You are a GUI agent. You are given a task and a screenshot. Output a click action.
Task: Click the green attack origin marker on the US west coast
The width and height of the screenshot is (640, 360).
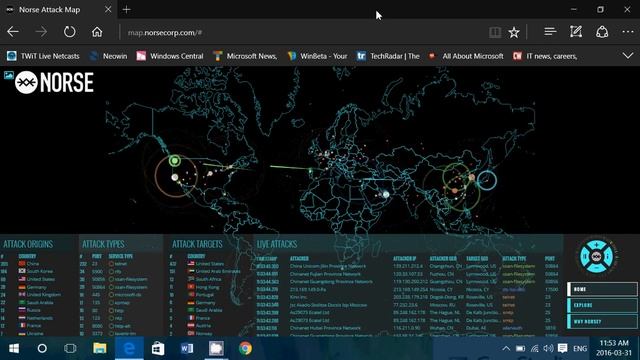pyautogui.click(x=175, y=160)
